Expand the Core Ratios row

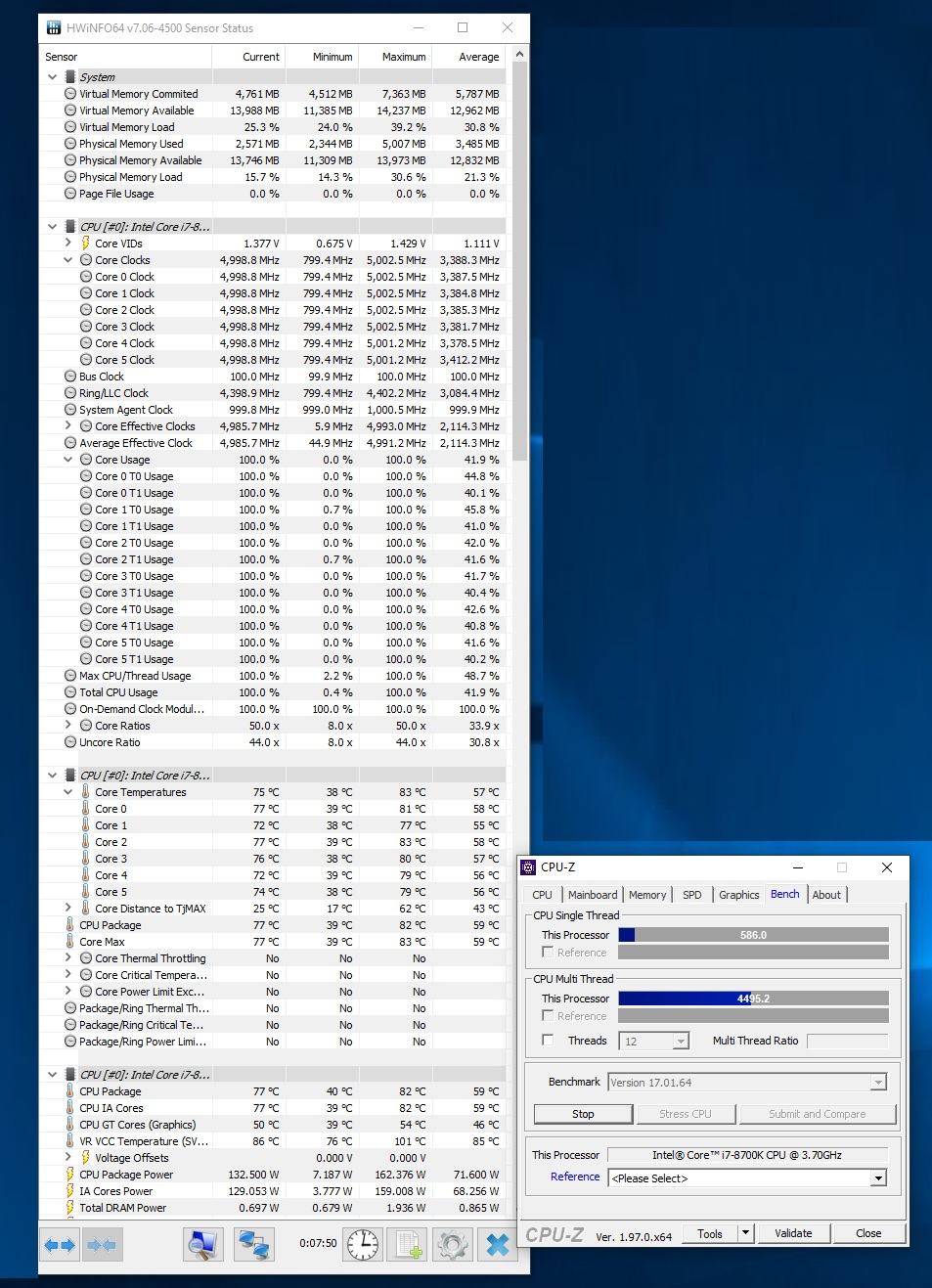tap(67, 726)
